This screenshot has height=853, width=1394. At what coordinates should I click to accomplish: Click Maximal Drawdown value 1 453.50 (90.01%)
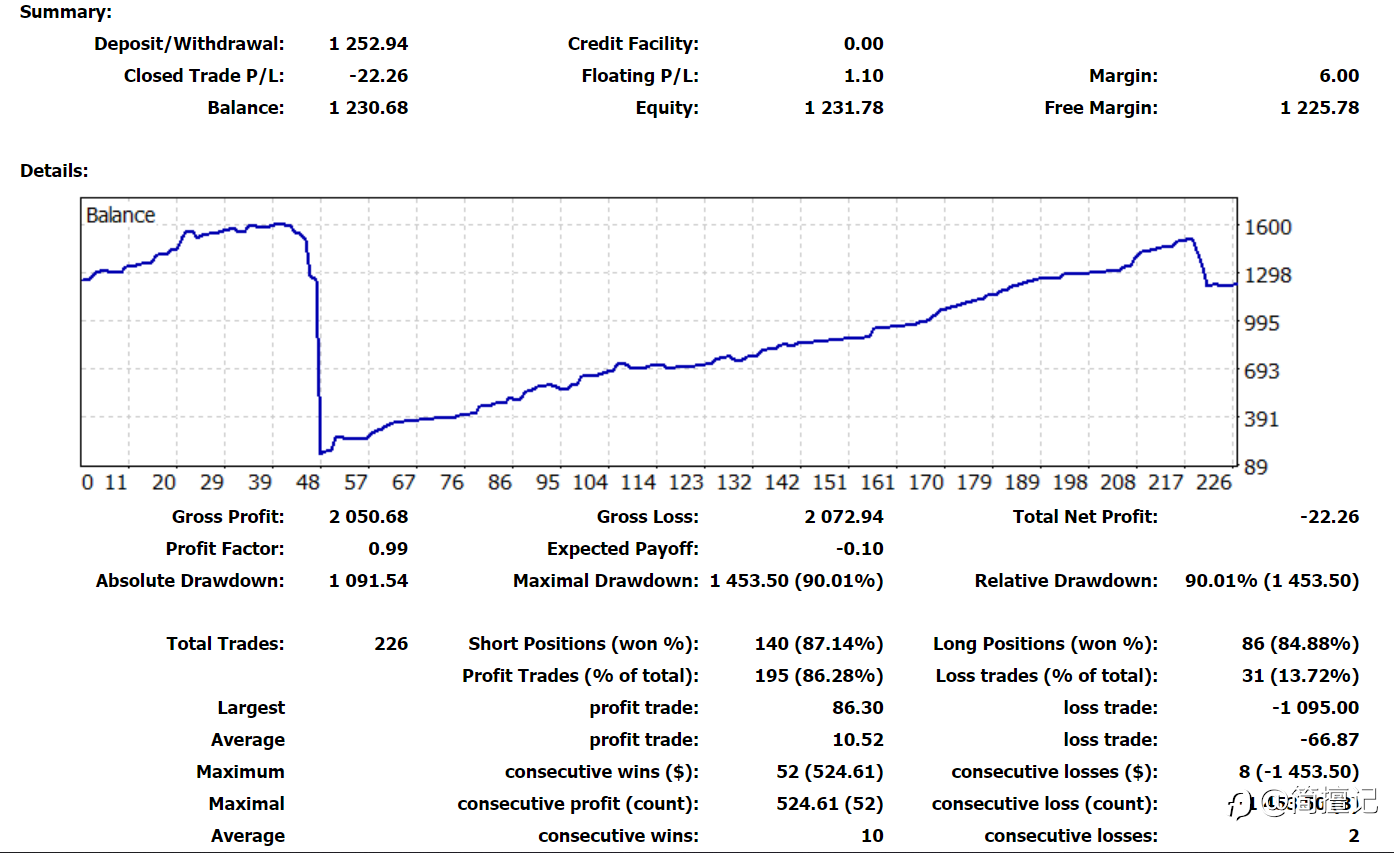(x=797, y=581)
